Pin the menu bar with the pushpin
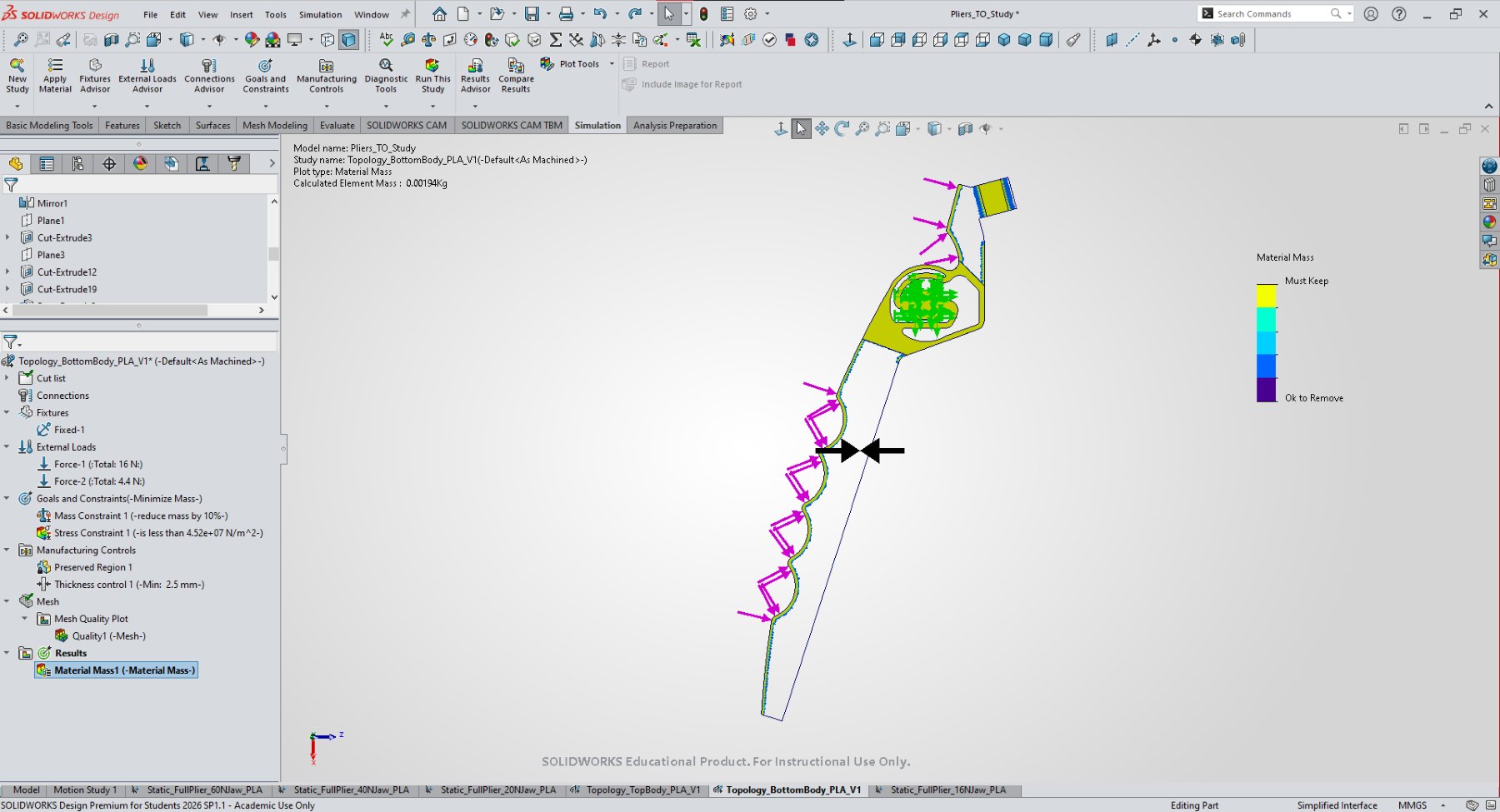Screen dimensions: 1500x812 (405, 14)
